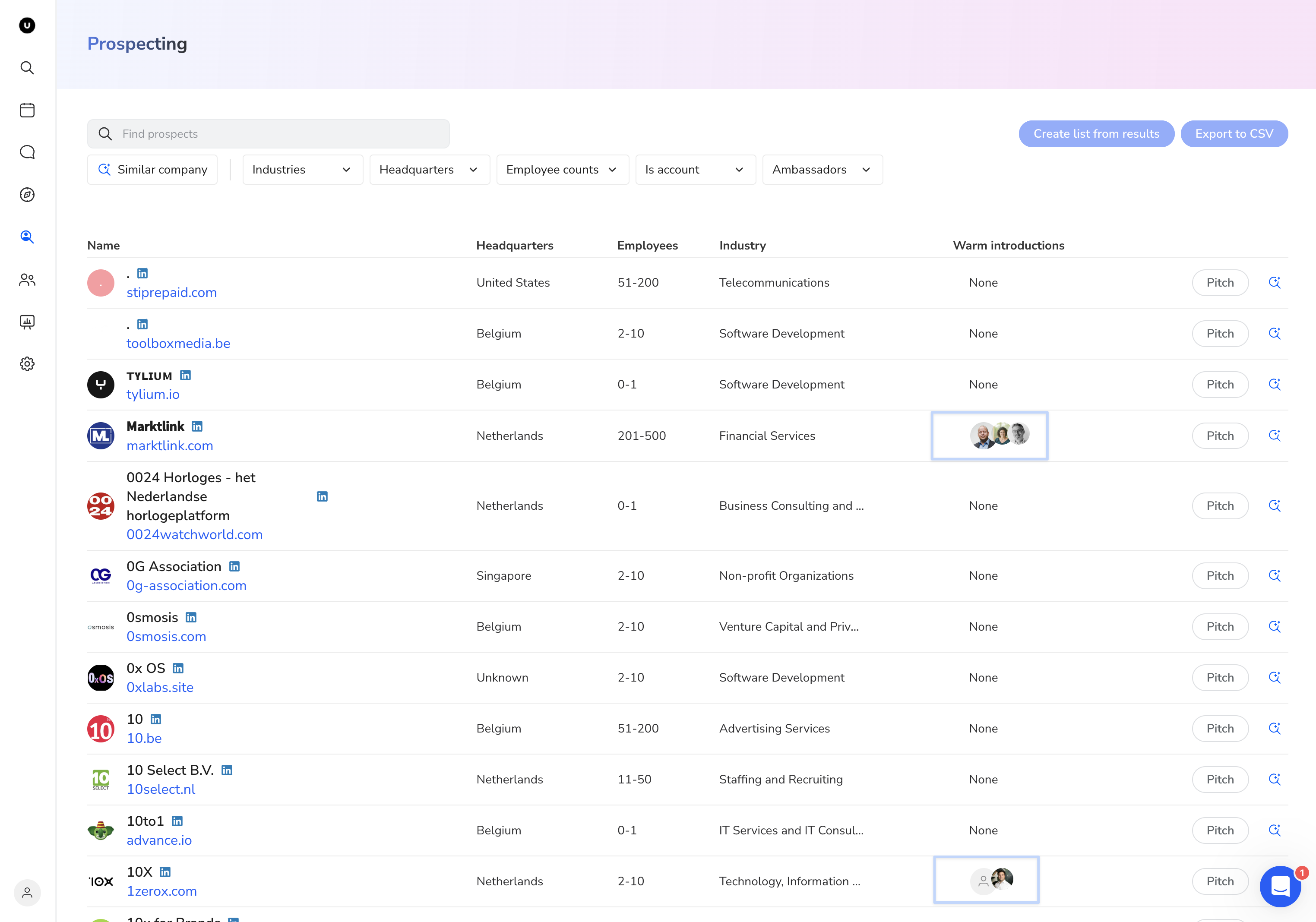
Task: Open the calendar icon in sidebar
Action: pos(27,110)
